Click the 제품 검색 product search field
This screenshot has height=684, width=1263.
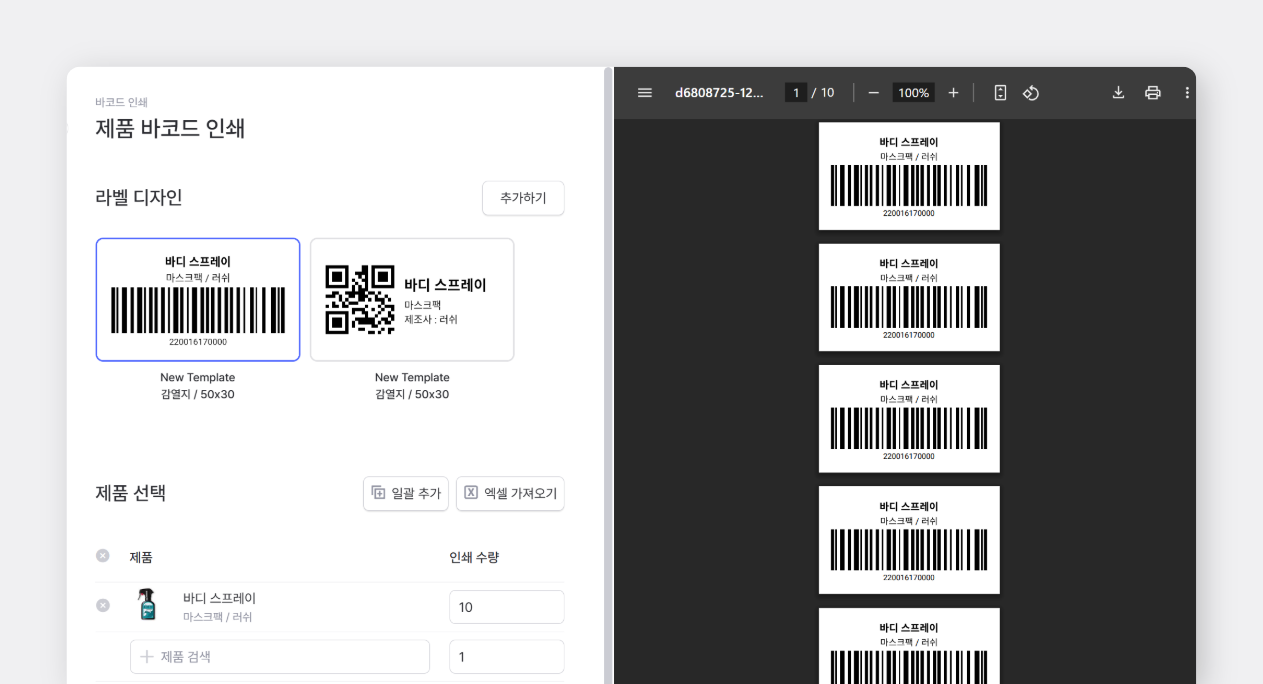point(280,656)
